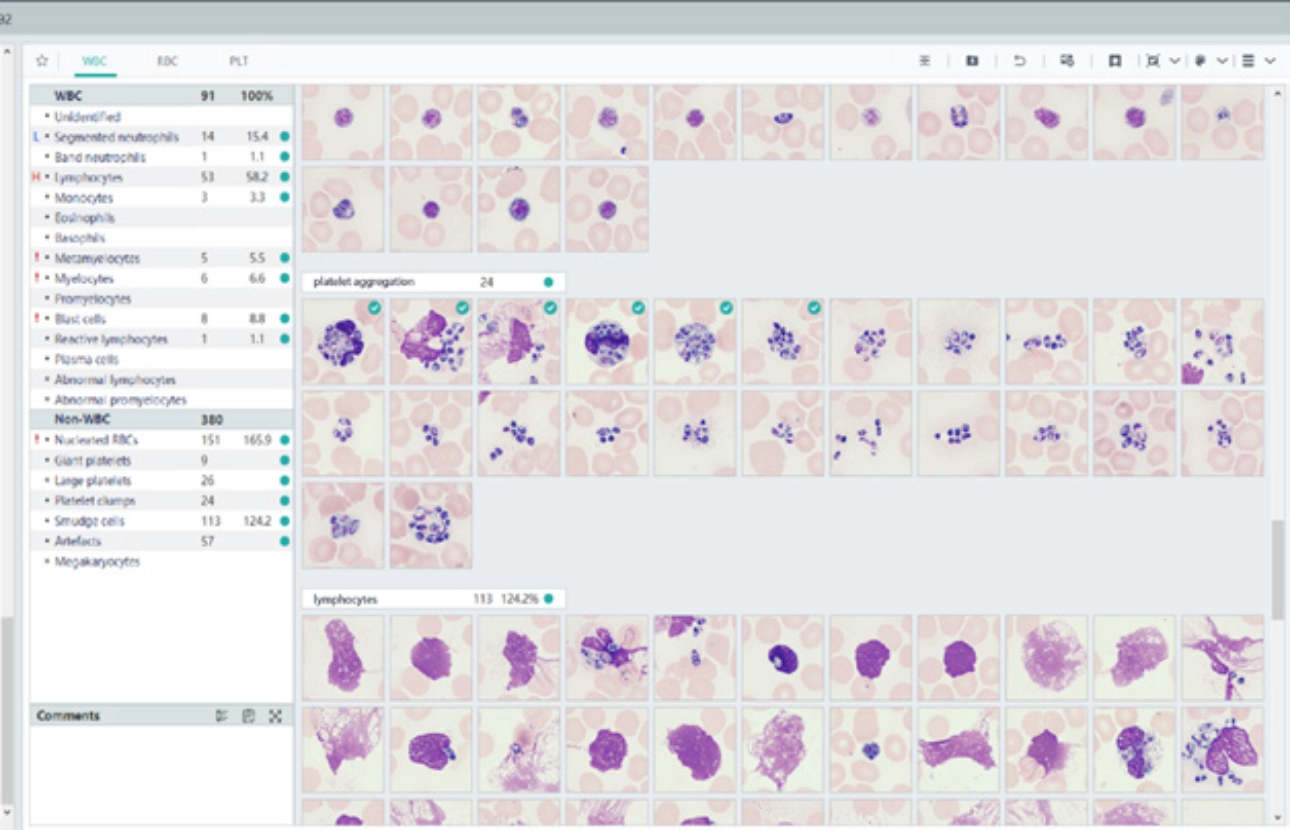
Task: Select the Basophils row
Action: 161,238
